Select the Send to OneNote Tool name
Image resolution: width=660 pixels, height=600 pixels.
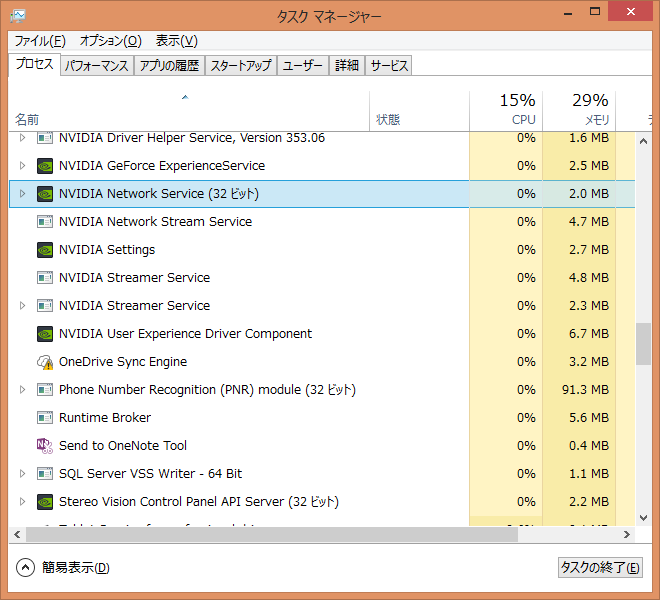122,446
